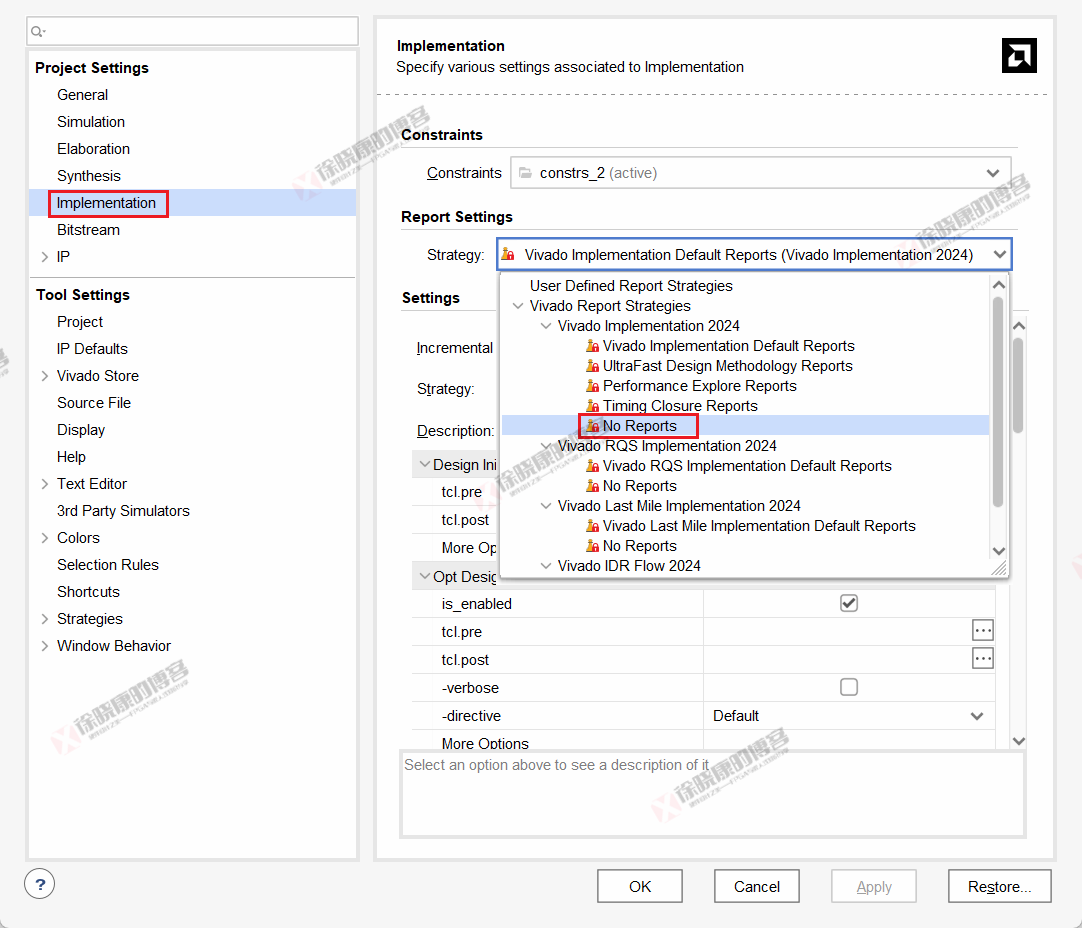Click icon beside UltraFast Design Methodology Reports
This screenshot has height=928, width=1082.
tap(592, 366)
